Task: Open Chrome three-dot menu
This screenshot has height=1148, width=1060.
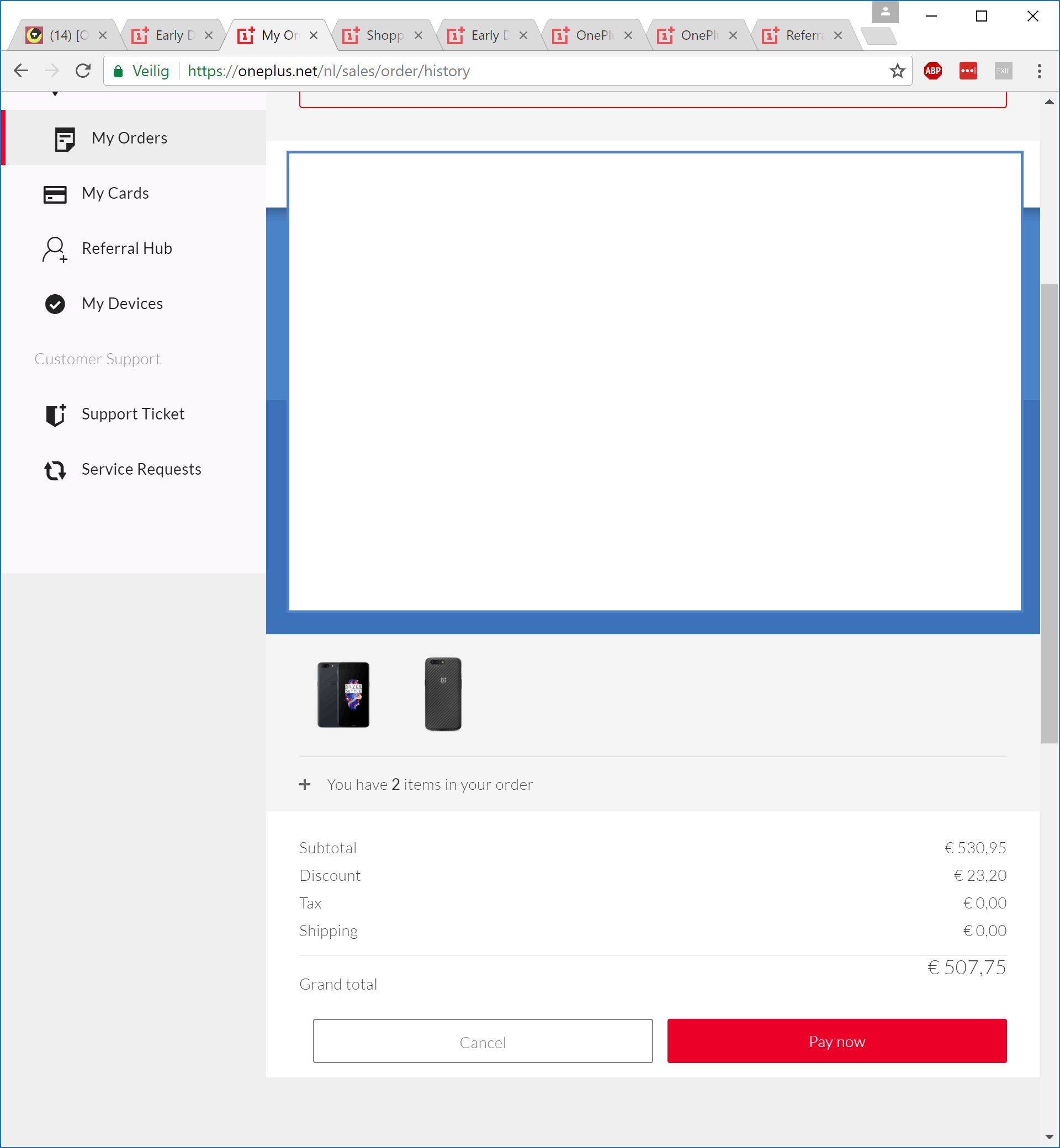Action: coord(1039,71)
